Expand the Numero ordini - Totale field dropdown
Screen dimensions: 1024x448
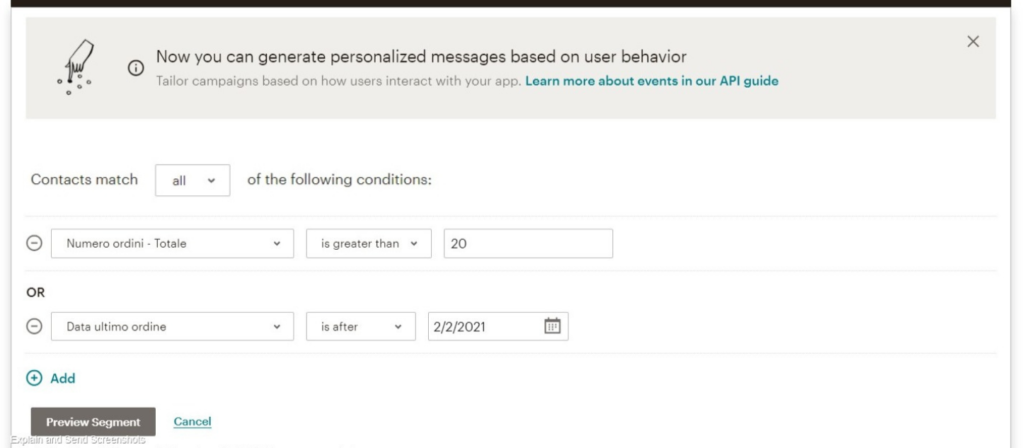tap(172, 244)
